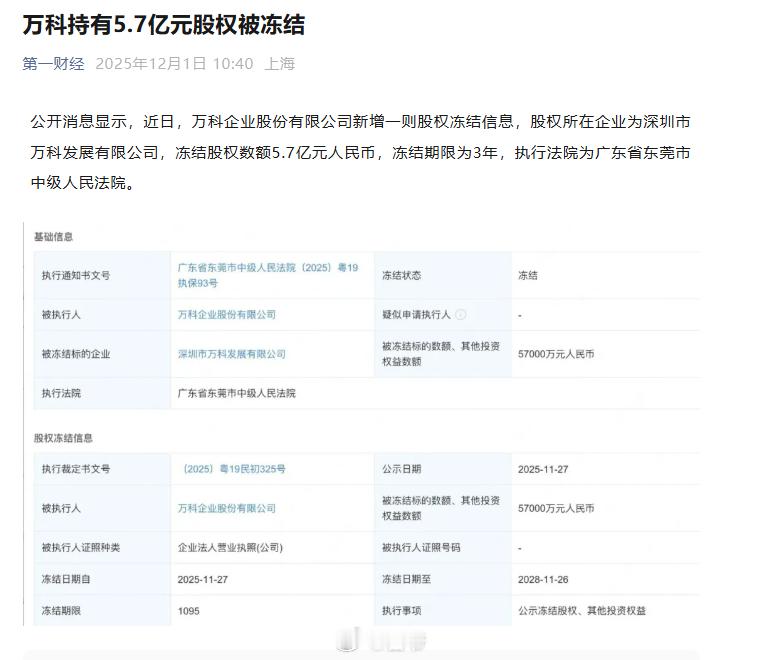Image resolution: width=765 pixels, height=660 pixels.
Task: Click the 2028-11-26 end date value
Action: coord(543,580)
